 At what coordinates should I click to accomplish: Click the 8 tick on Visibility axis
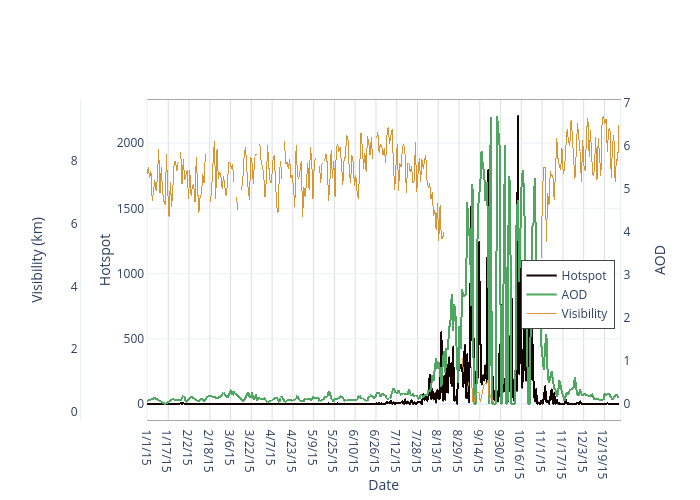74,160
